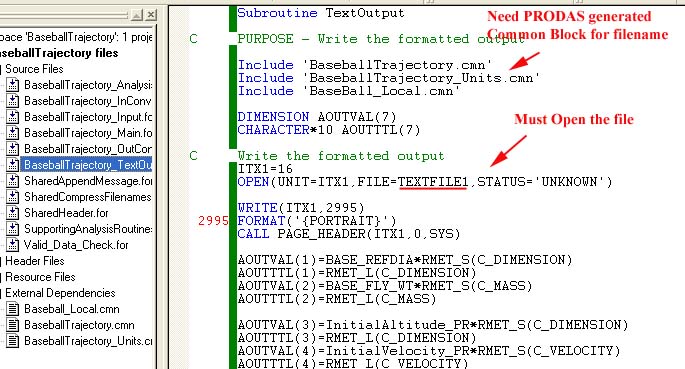Click SupportingAnalysisRoutines file icon
The height and width of the screenshot is (369, 685).
tap(13, 229)
